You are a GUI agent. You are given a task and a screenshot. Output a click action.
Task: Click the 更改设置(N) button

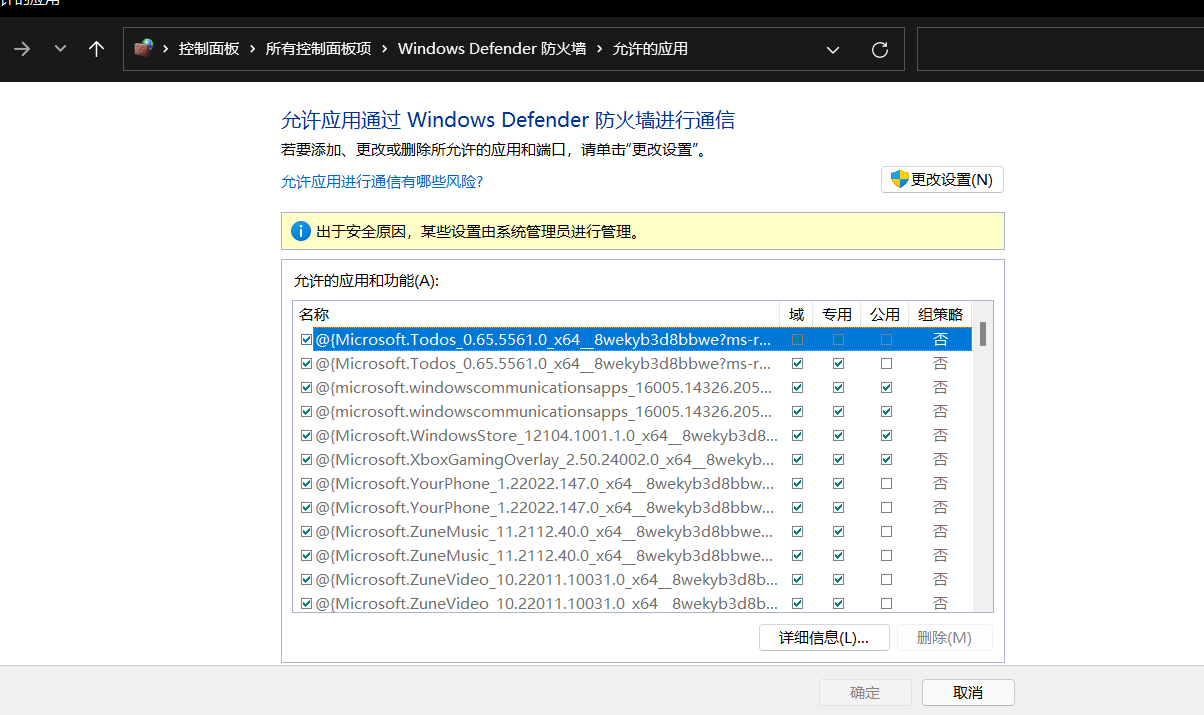click(x=942, y=180)
